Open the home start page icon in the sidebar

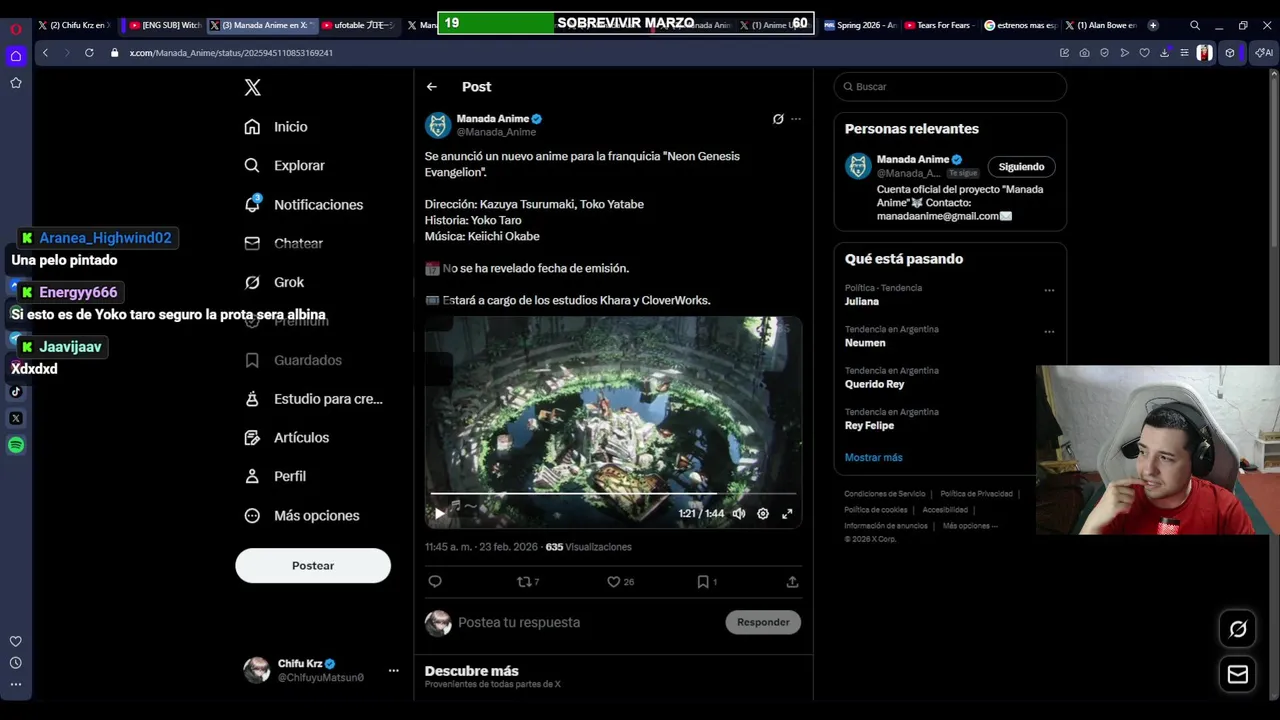(16, 56)
